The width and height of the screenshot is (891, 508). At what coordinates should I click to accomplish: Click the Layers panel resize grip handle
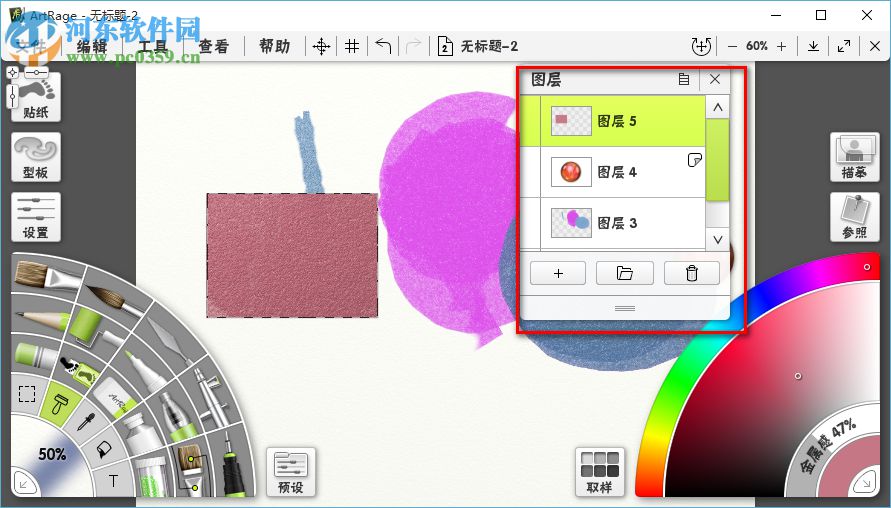(x=625, y=308)
